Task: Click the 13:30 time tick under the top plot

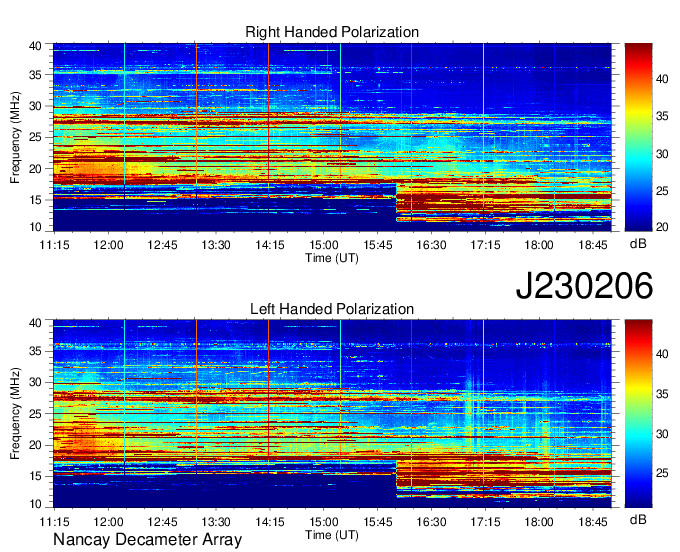Action: click(x=216, y=245)
